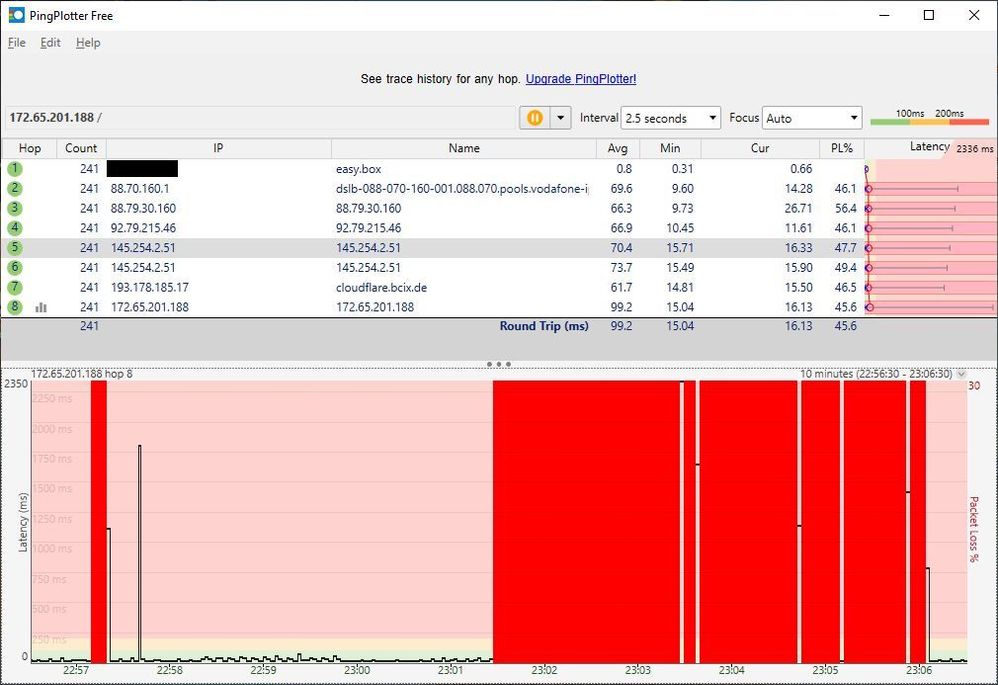Click the 23:03 mark on the timeline axis
The height and width of the screenshot is (685, 998).
coord(638,670)
